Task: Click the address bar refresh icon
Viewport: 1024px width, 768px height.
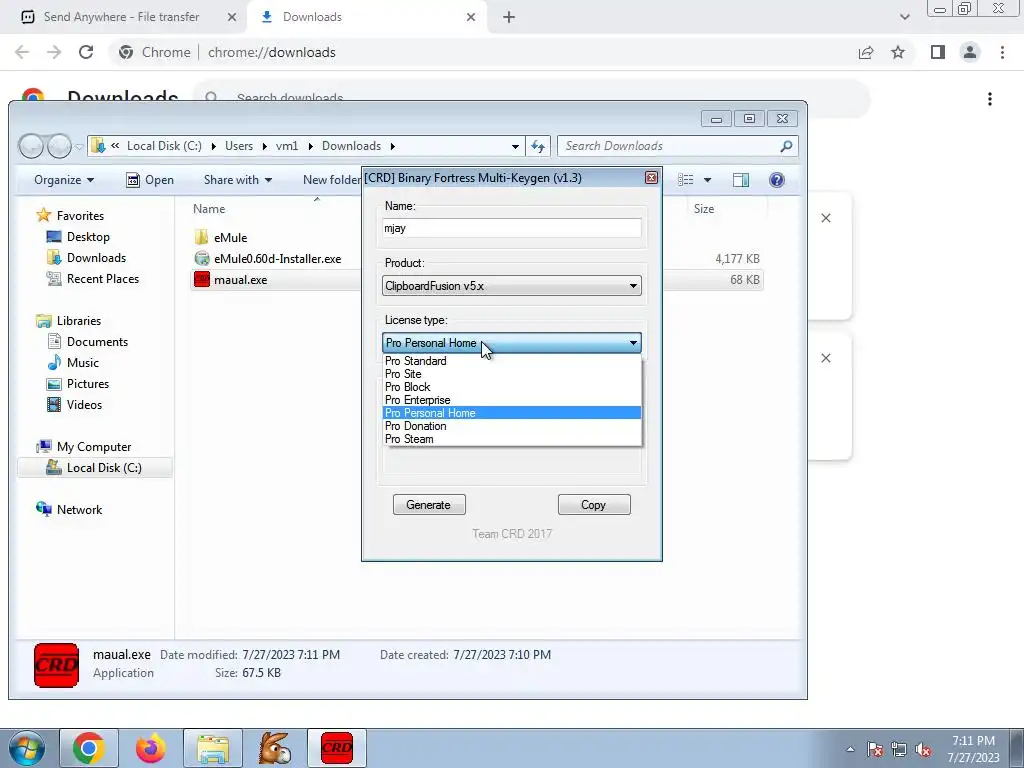Action: 538,146
